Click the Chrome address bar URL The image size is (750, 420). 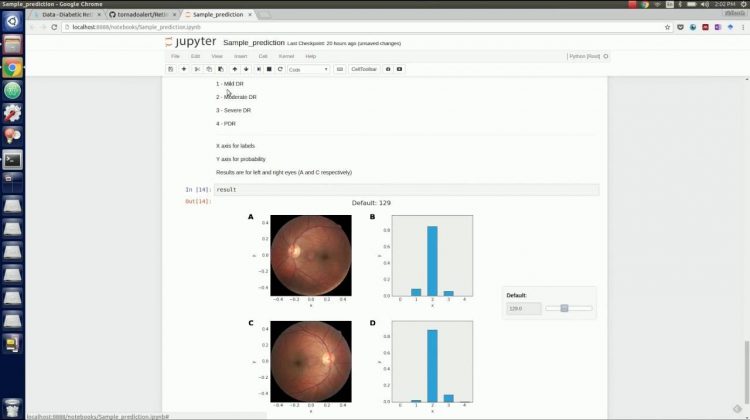coord(137,27)
